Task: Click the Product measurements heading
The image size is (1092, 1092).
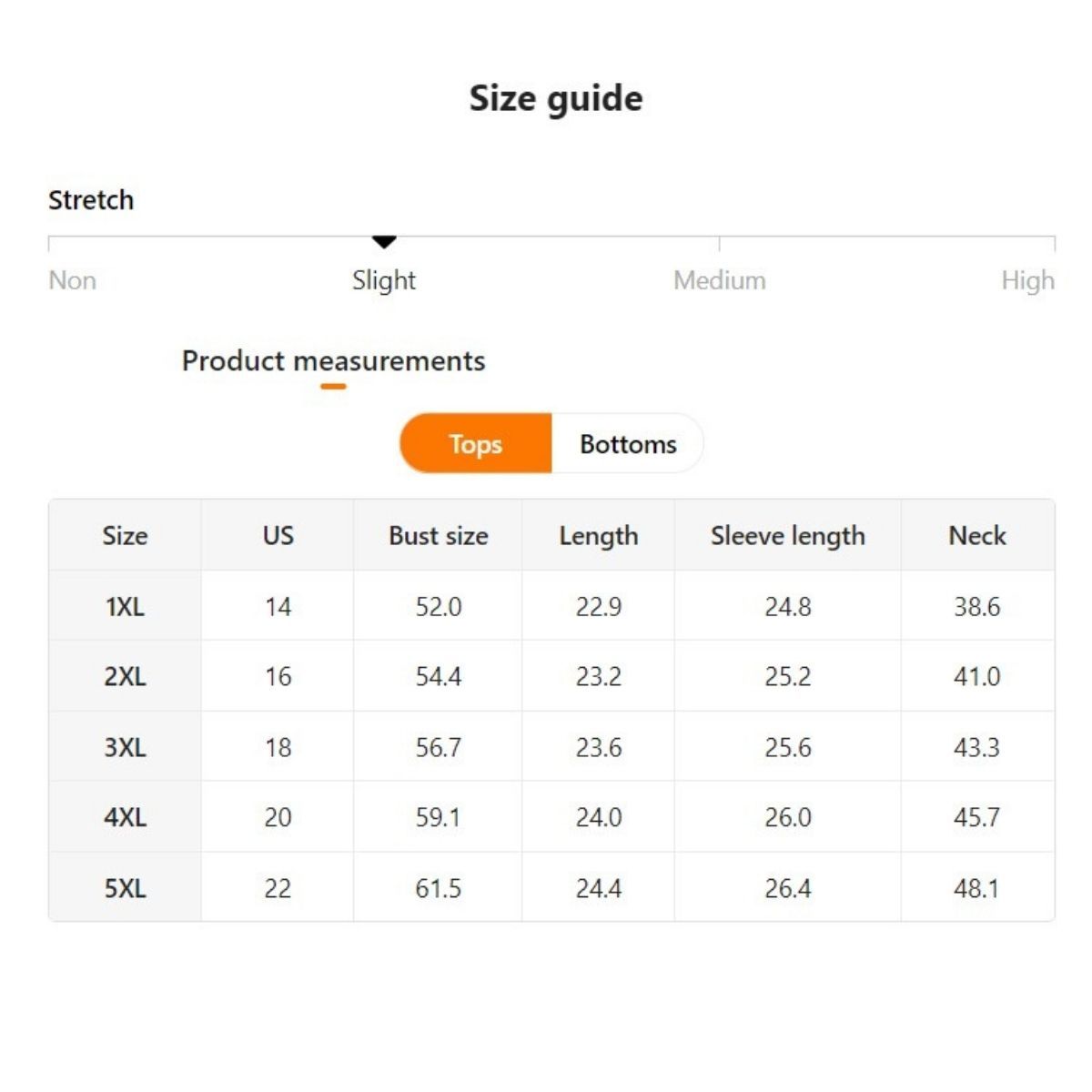Action: coord(333,361)
